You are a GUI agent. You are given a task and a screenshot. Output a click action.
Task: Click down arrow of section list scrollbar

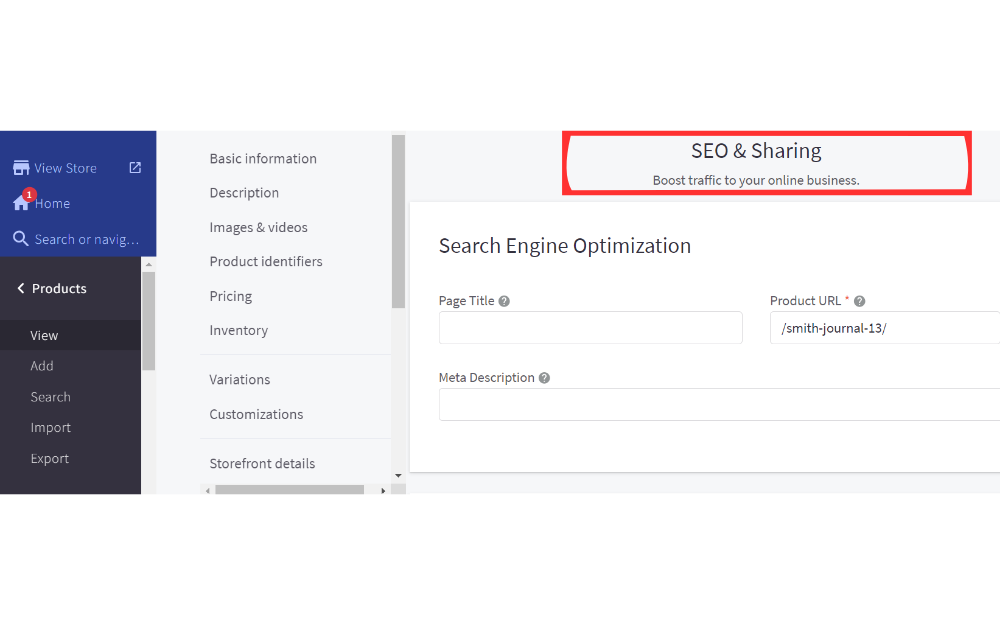[398, 476]
